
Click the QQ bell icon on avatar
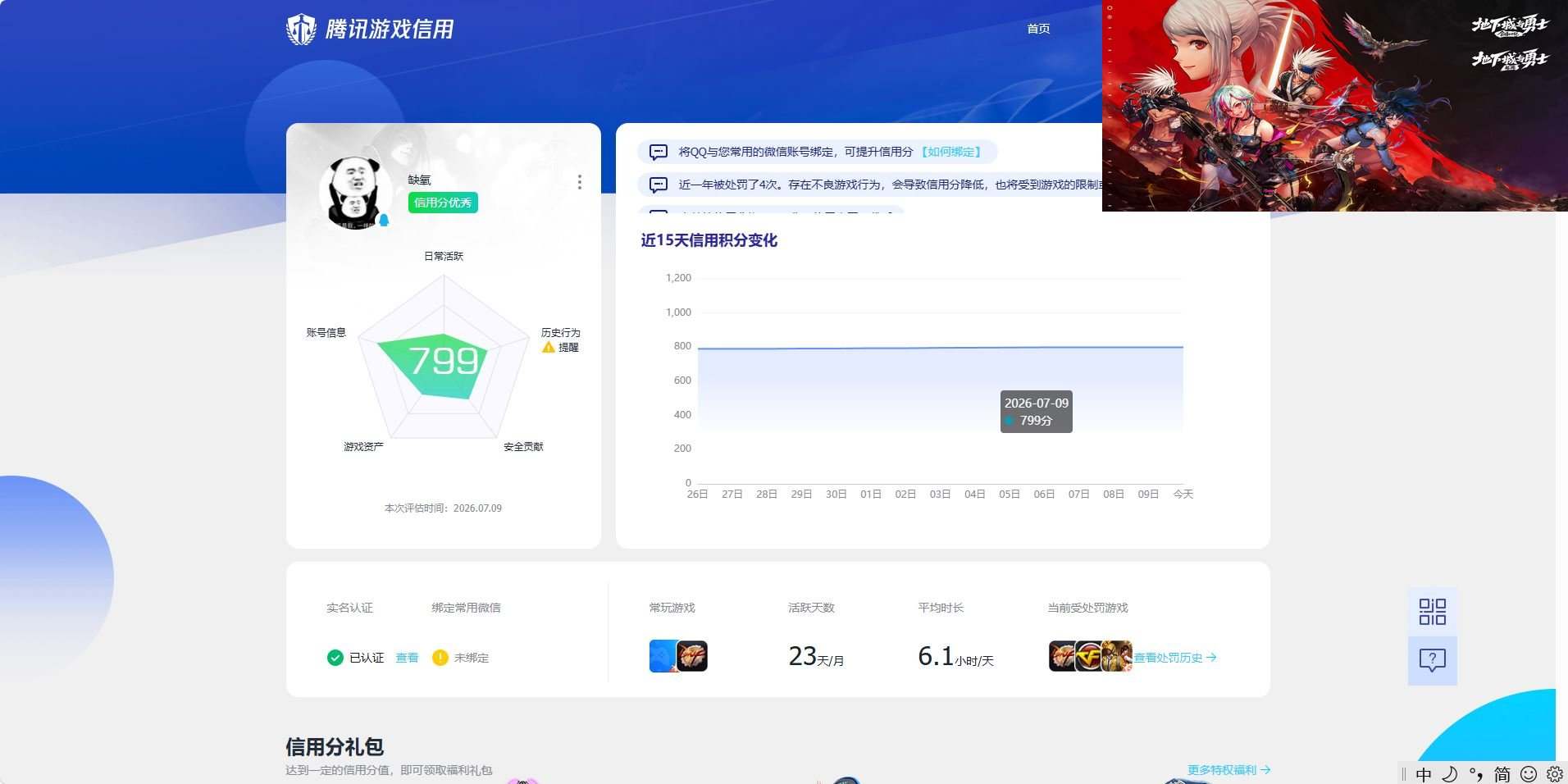click(384, 220)
